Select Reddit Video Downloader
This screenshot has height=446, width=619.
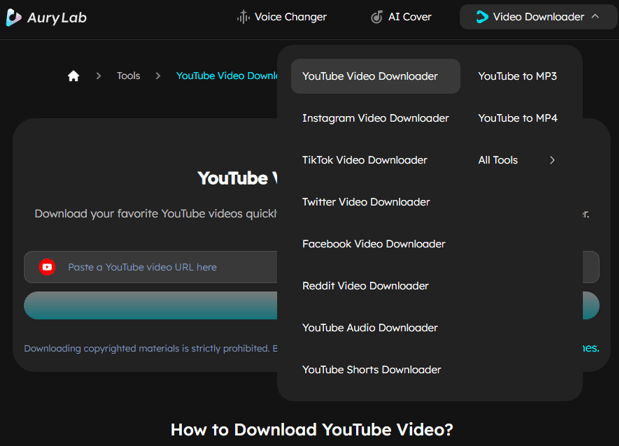365,286
